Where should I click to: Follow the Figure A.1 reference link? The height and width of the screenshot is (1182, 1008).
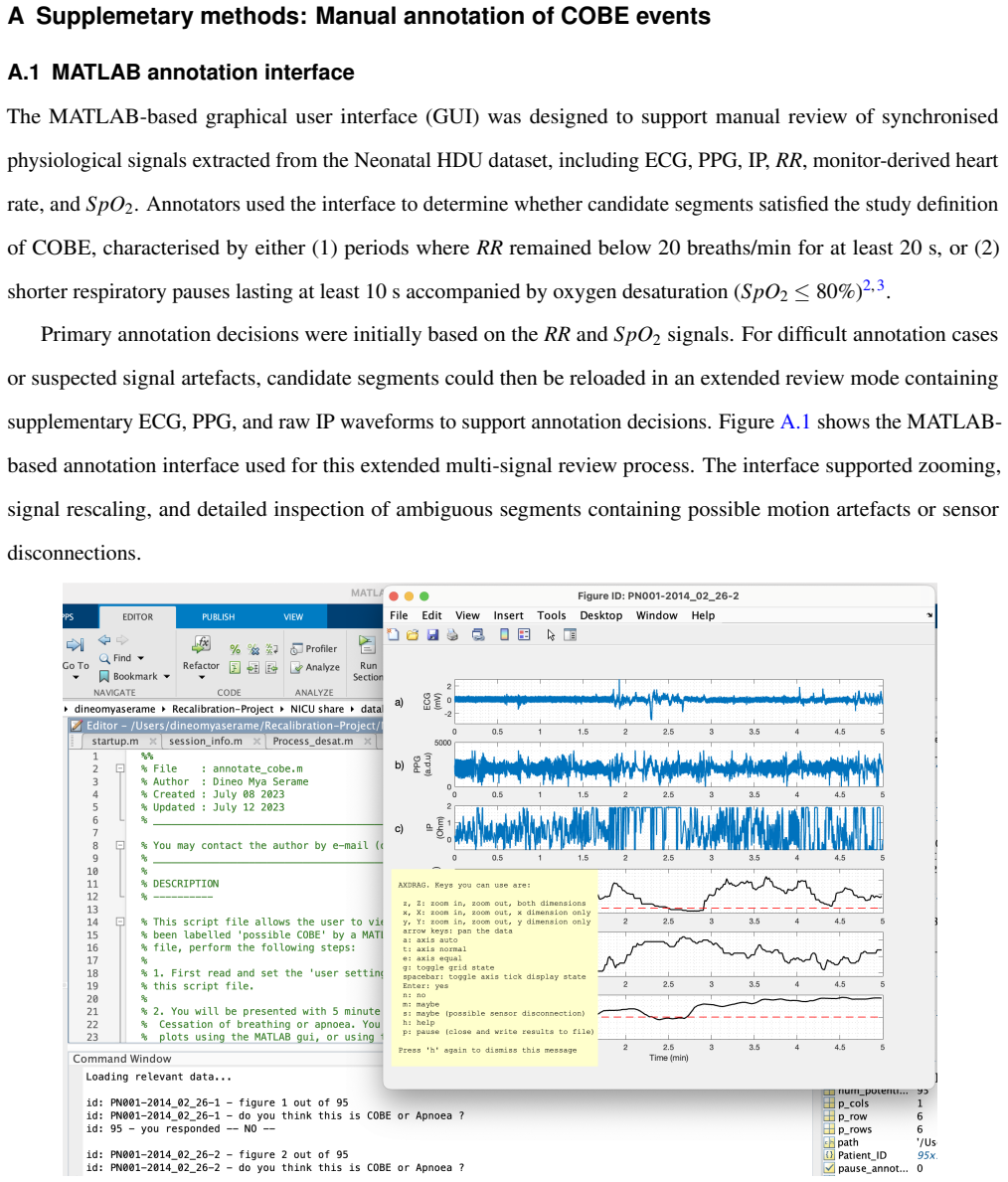click(794, 422)
